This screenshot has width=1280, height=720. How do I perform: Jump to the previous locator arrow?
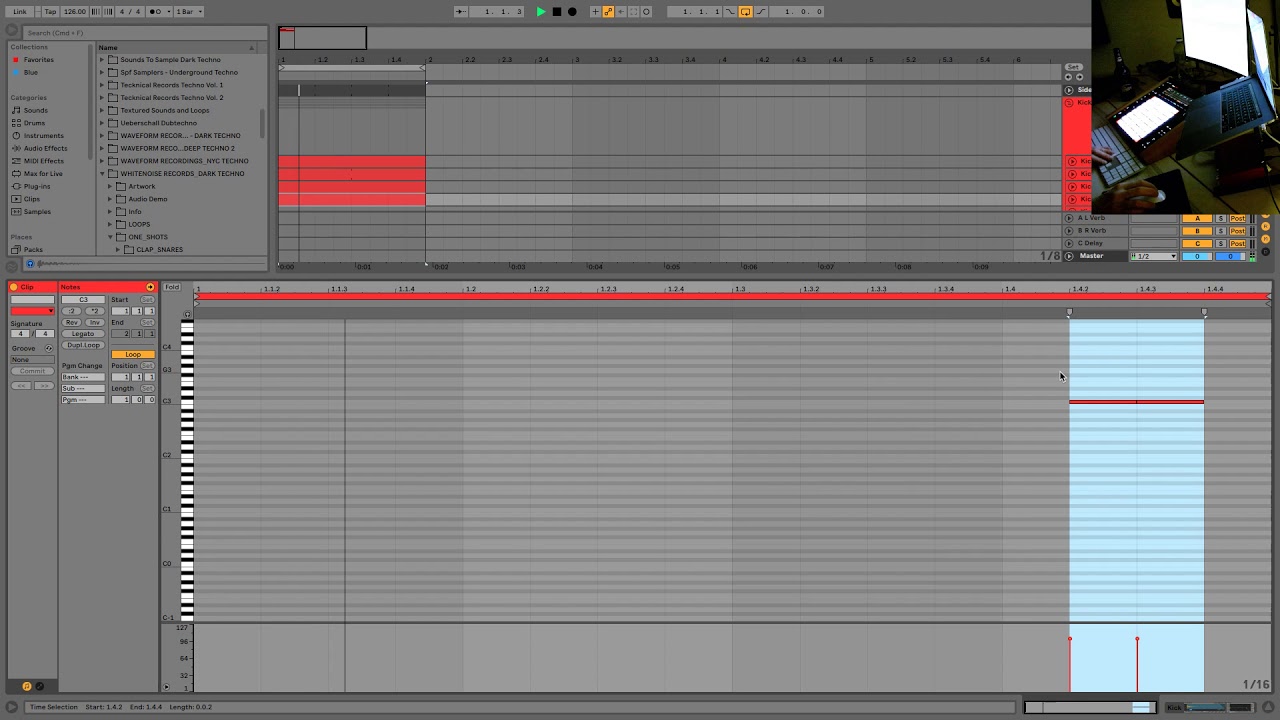coord(1068,77)
